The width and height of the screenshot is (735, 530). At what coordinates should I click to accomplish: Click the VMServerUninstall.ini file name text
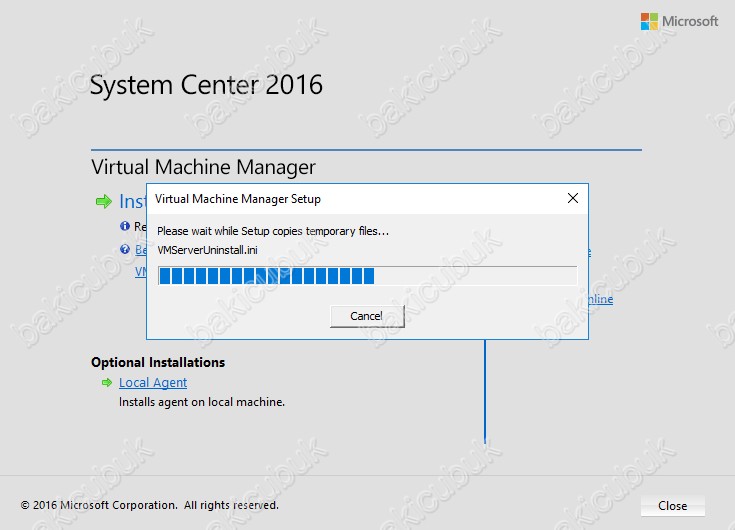(207, 250)
